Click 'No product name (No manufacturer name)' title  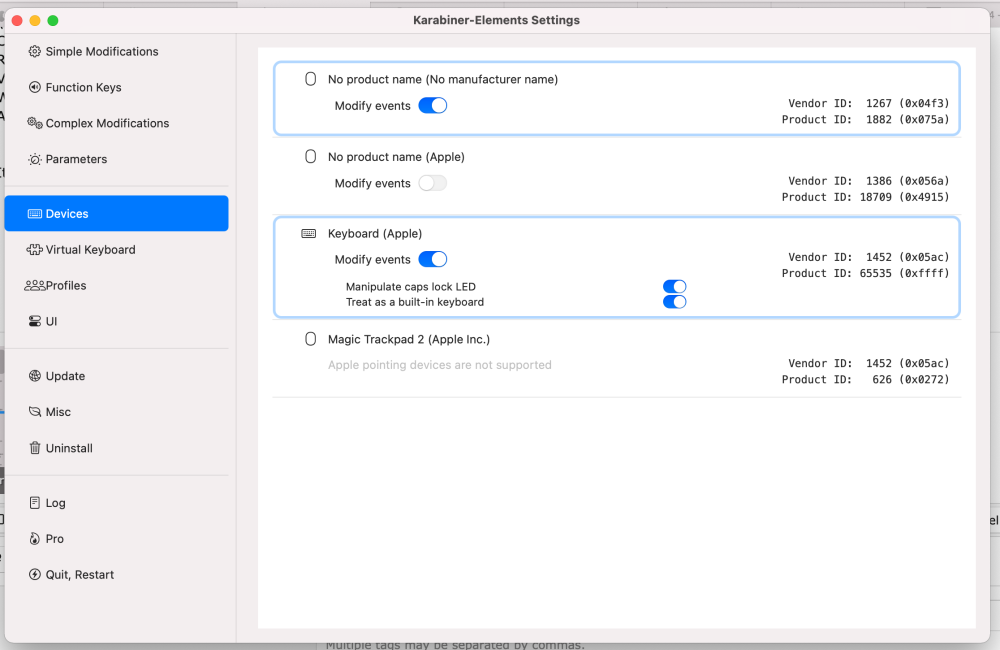click(443, 80)
